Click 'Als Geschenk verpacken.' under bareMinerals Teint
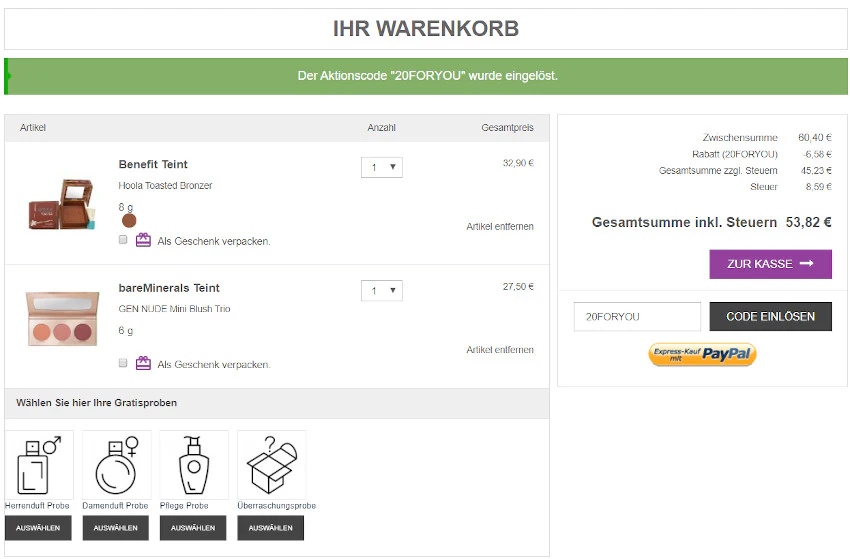850x559 pixels. pyautogui.click(x=214, y=365)
